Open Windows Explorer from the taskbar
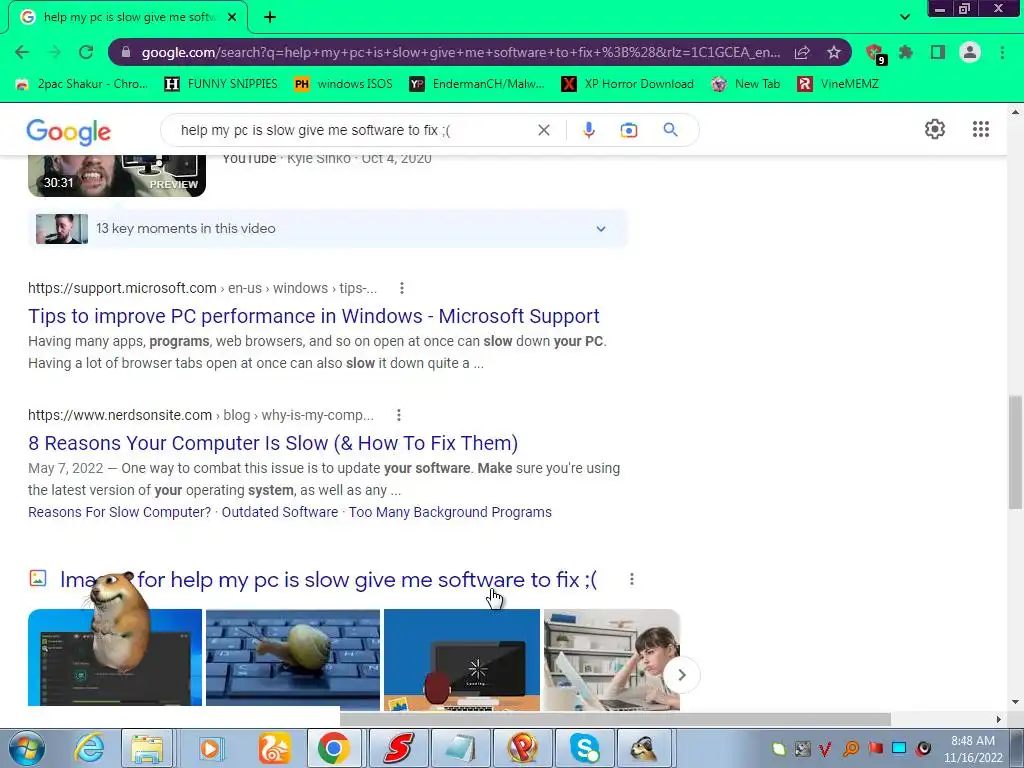 (147, 748)
